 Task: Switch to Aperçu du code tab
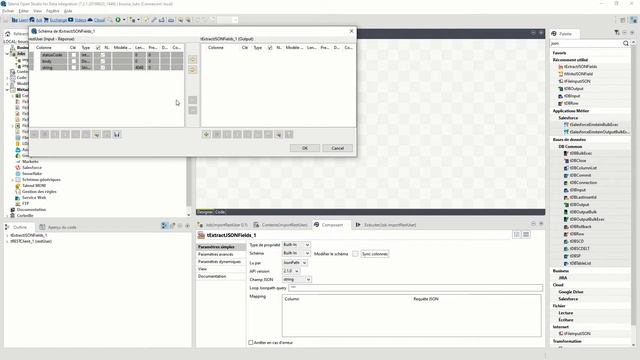click(58, 227)
